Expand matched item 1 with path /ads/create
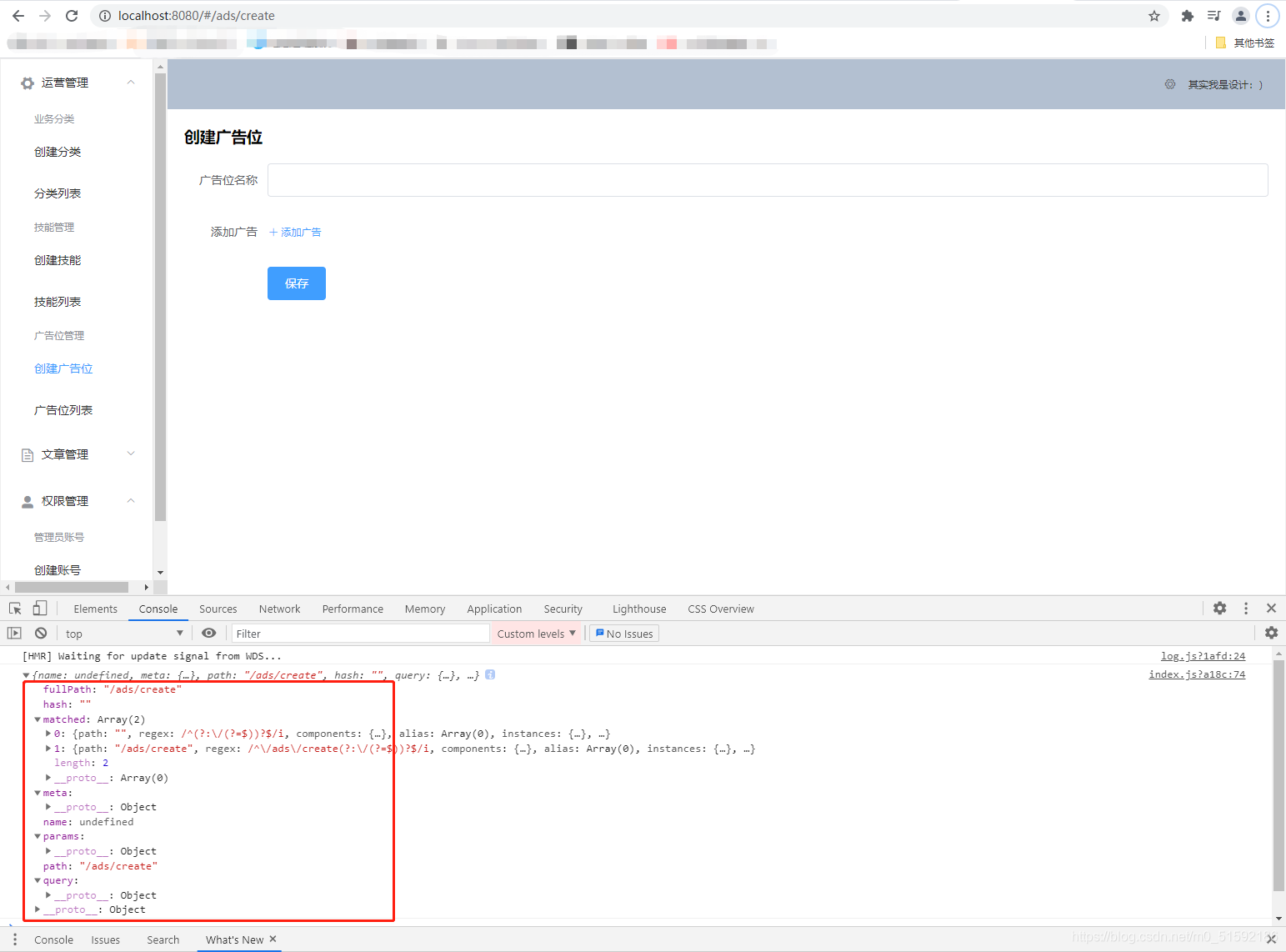 [x=48, y=749]
